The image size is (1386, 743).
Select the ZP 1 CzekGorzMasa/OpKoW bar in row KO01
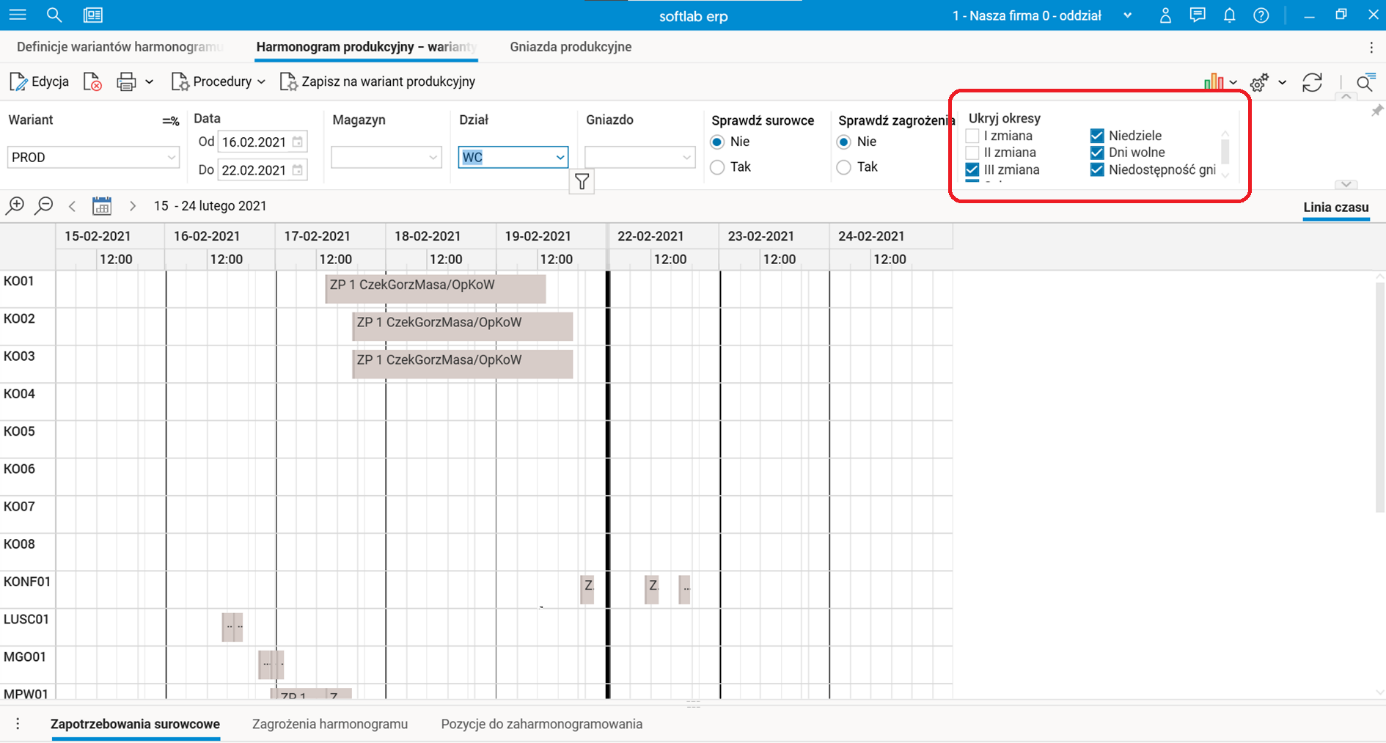[435, 289]
